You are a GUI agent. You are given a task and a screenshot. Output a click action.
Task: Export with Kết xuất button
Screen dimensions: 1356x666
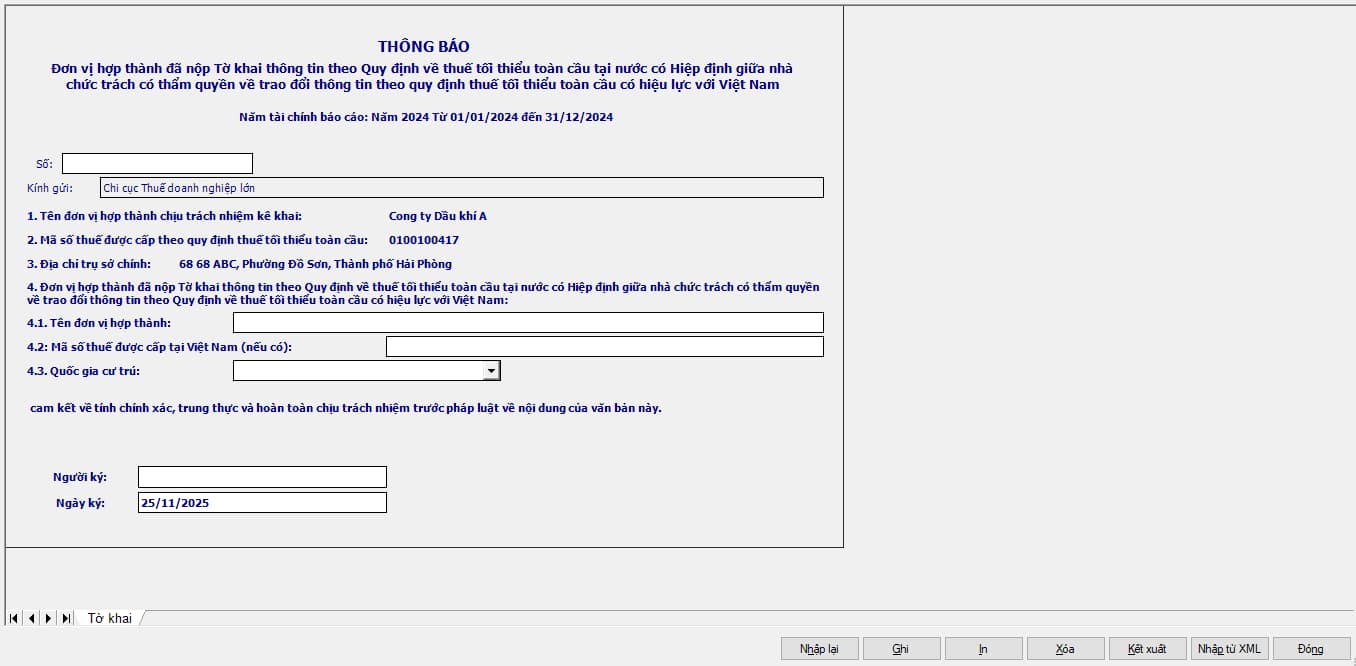pyautogui.click(x=1147, y=649)
